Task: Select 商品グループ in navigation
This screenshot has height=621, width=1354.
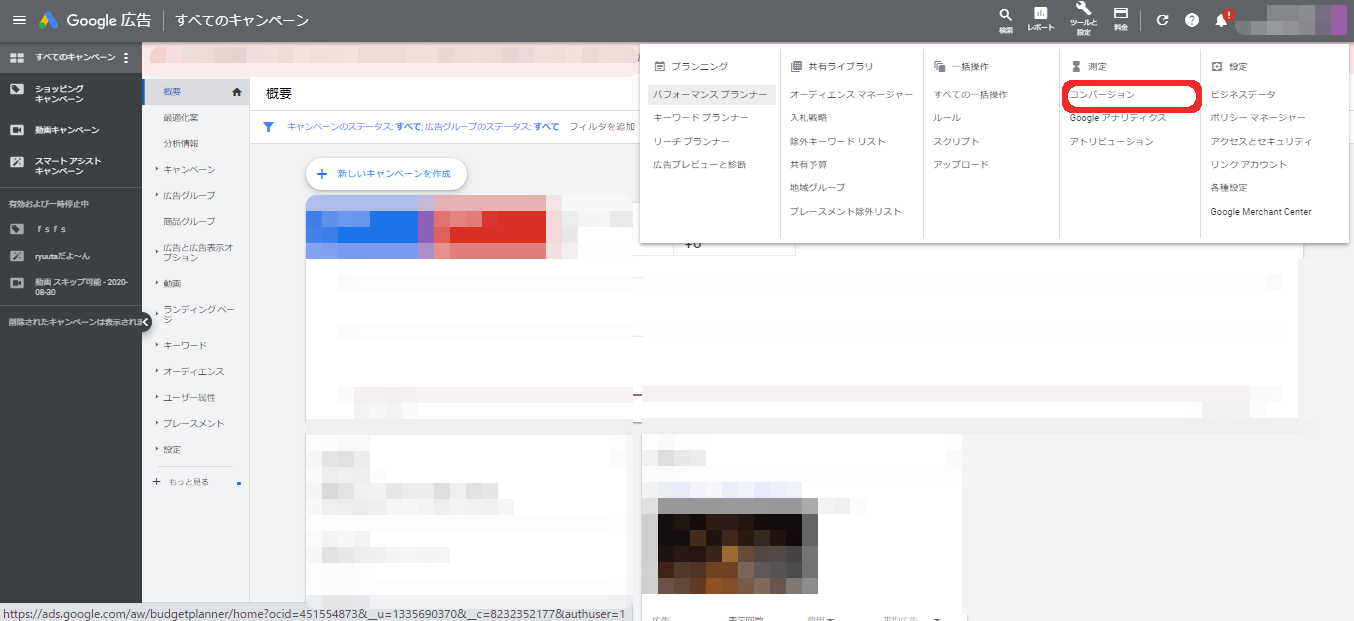Action: pyautogui.click(x=189, y=222)
